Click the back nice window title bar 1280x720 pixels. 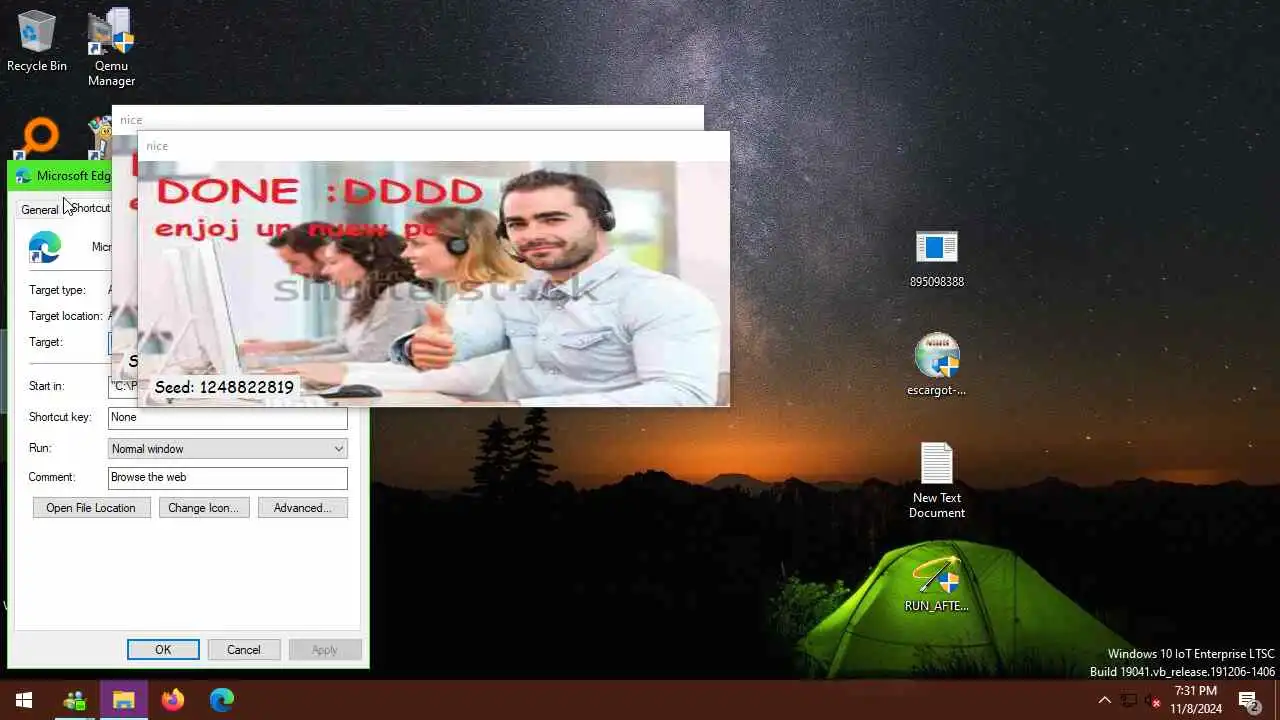(408, 118)
